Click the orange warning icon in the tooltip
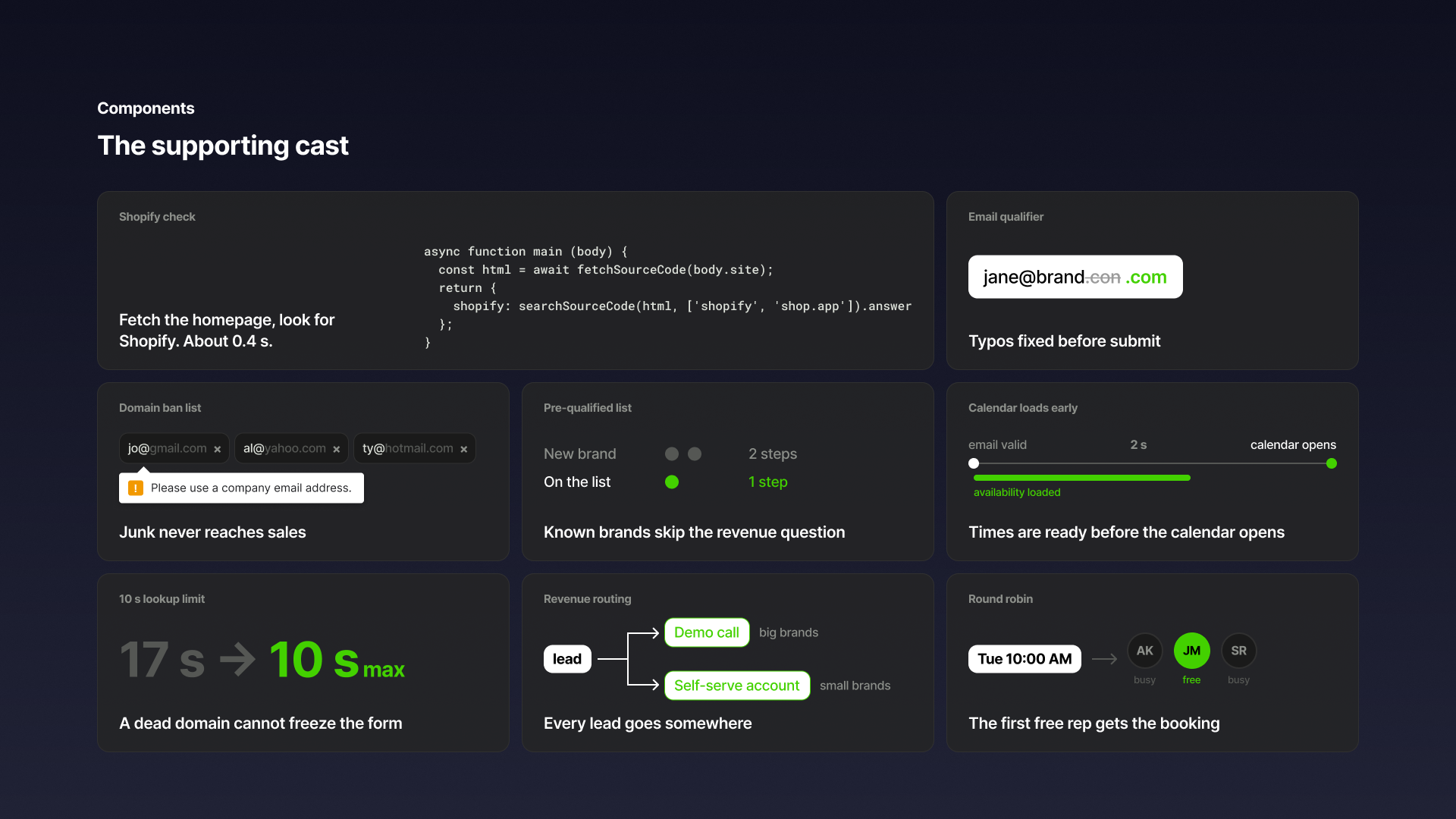Viewport: 1456px width, 819px height. [136, 488]
